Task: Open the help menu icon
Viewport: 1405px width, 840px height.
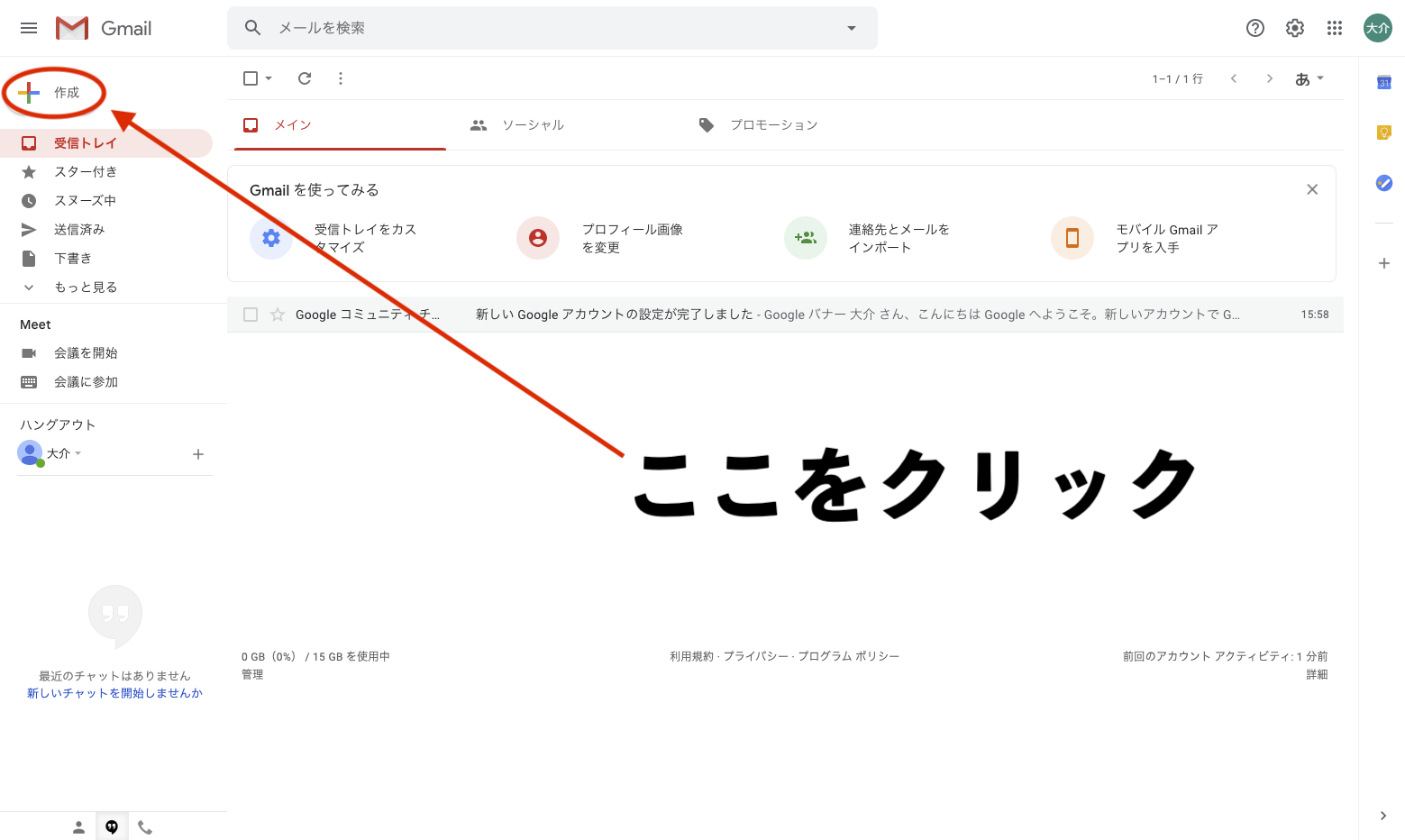Action: click(1254, 28)
